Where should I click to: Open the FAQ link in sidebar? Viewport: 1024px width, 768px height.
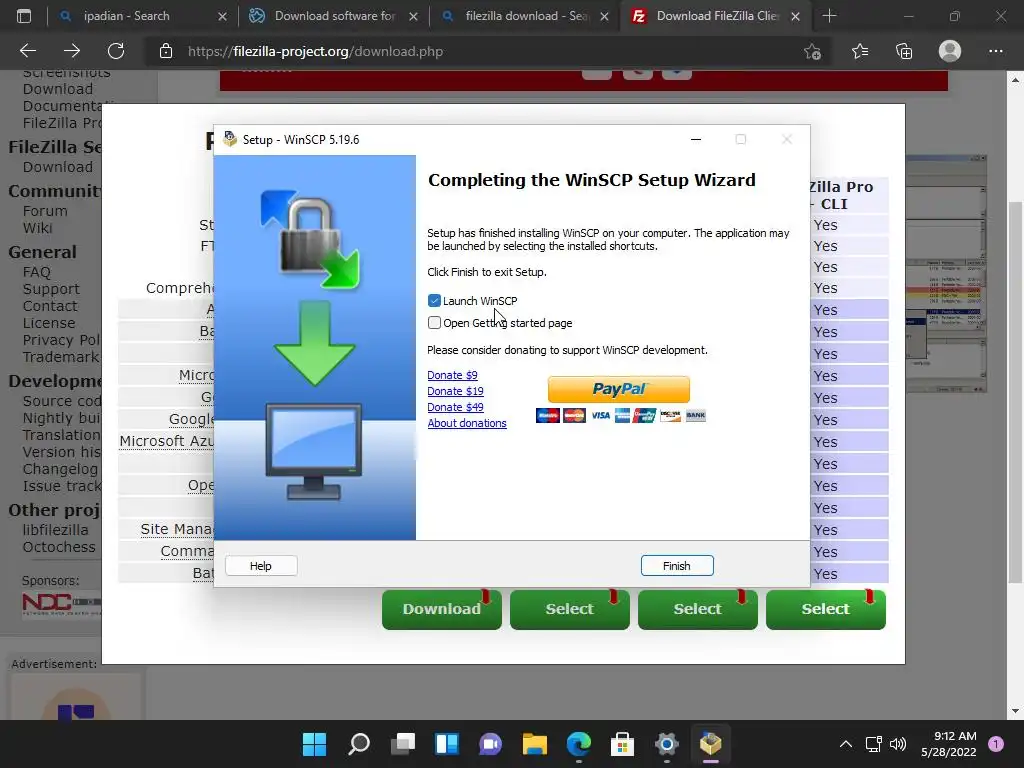pyautogui.click(x=37, y=272)
